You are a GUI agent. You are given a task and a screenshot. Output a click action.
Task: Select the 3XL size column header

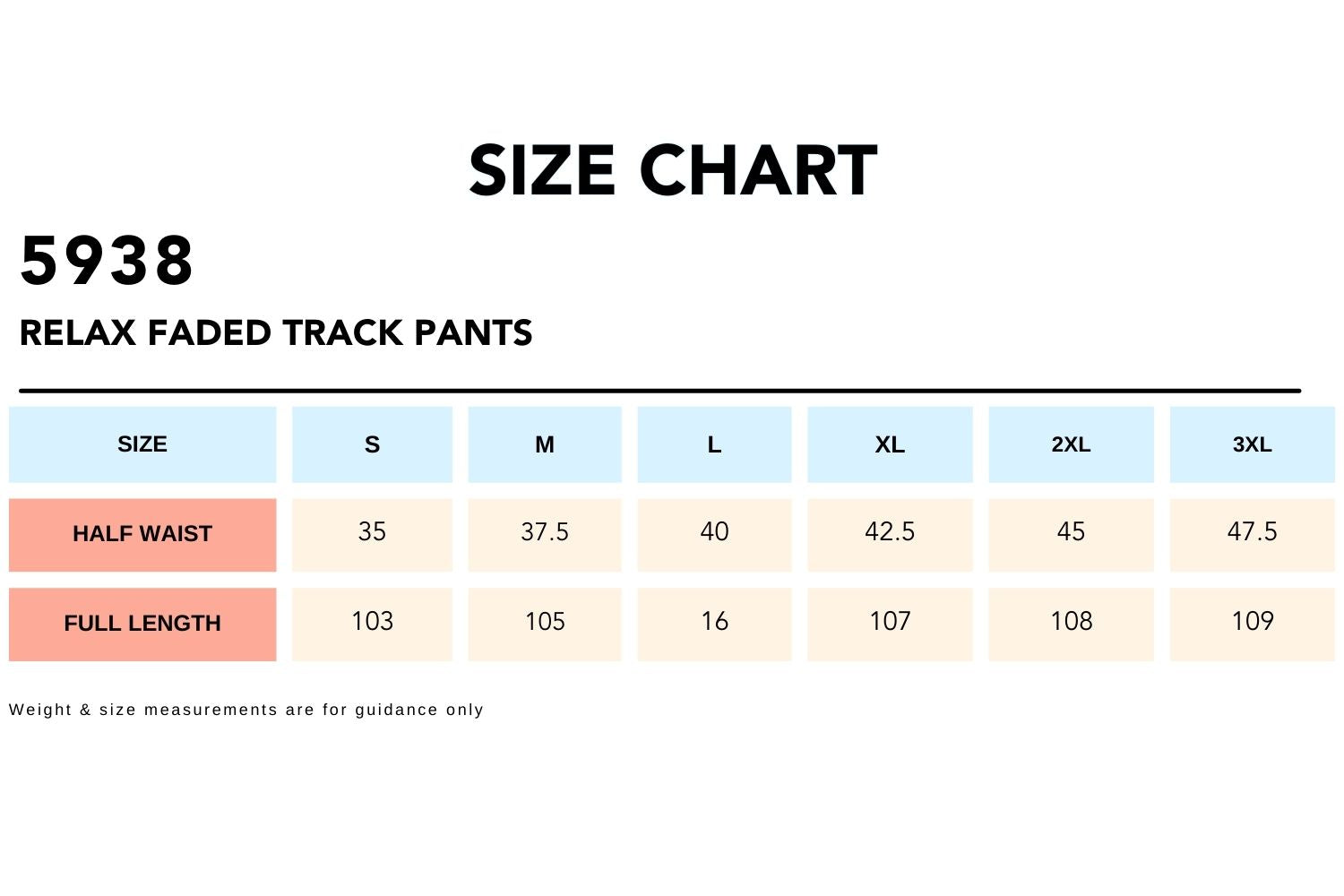[1252, 444]
